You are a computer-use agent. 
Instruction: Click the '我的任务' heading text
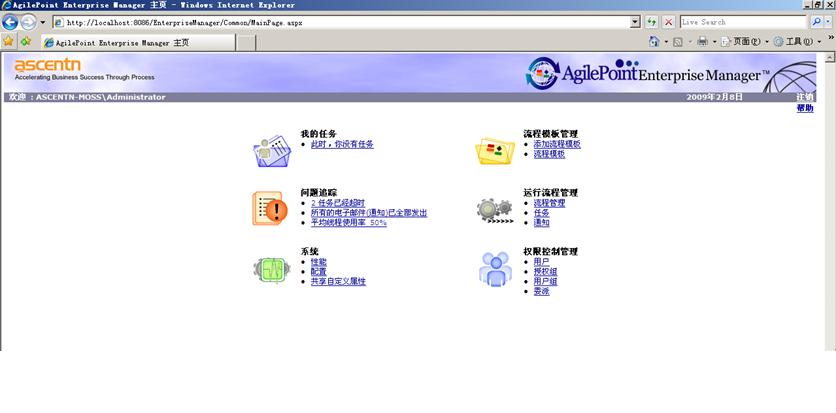click(x=318, y=134)
